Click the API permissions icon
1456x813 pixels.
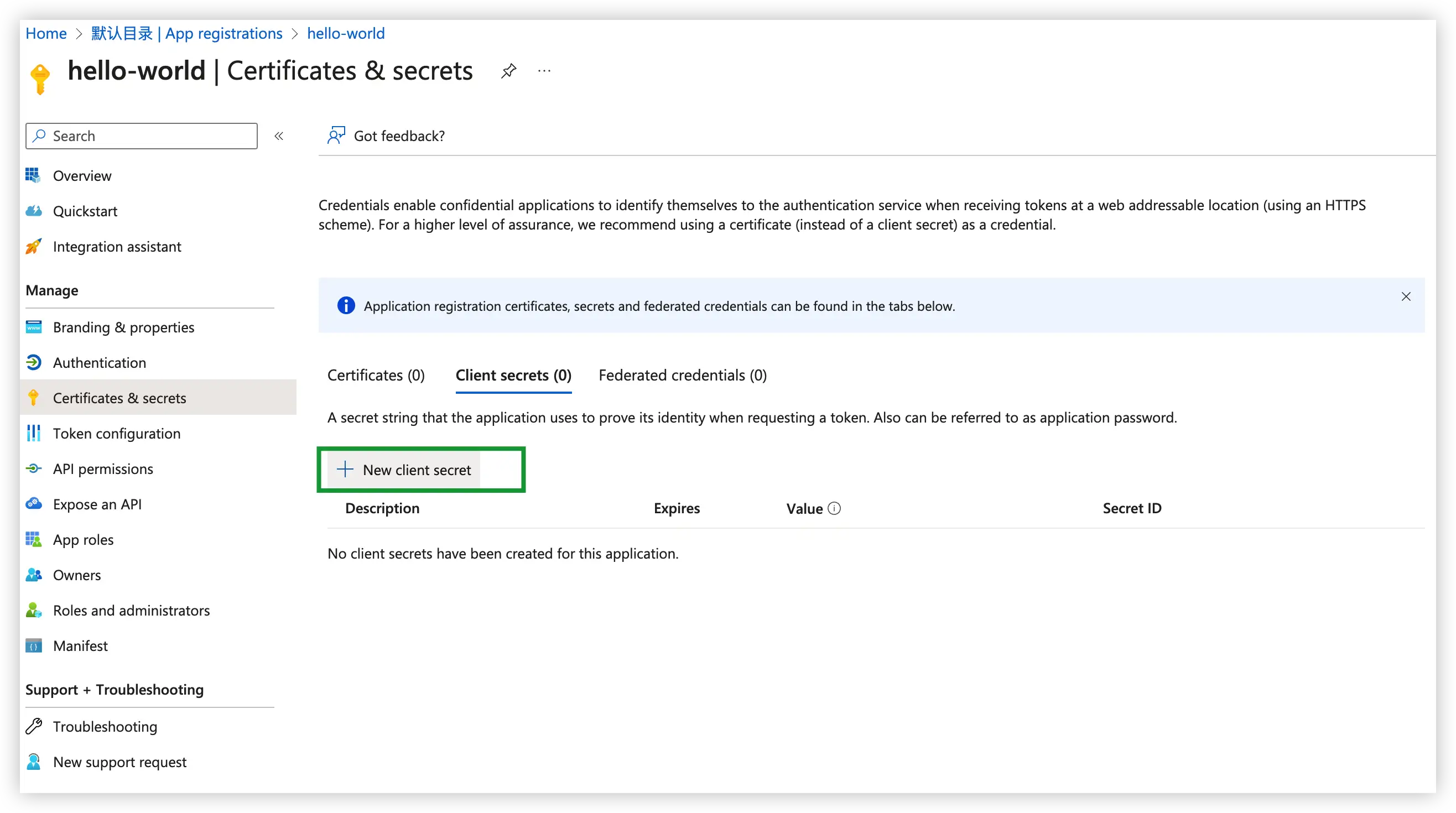pyautogui.click(x=33, y=469)
